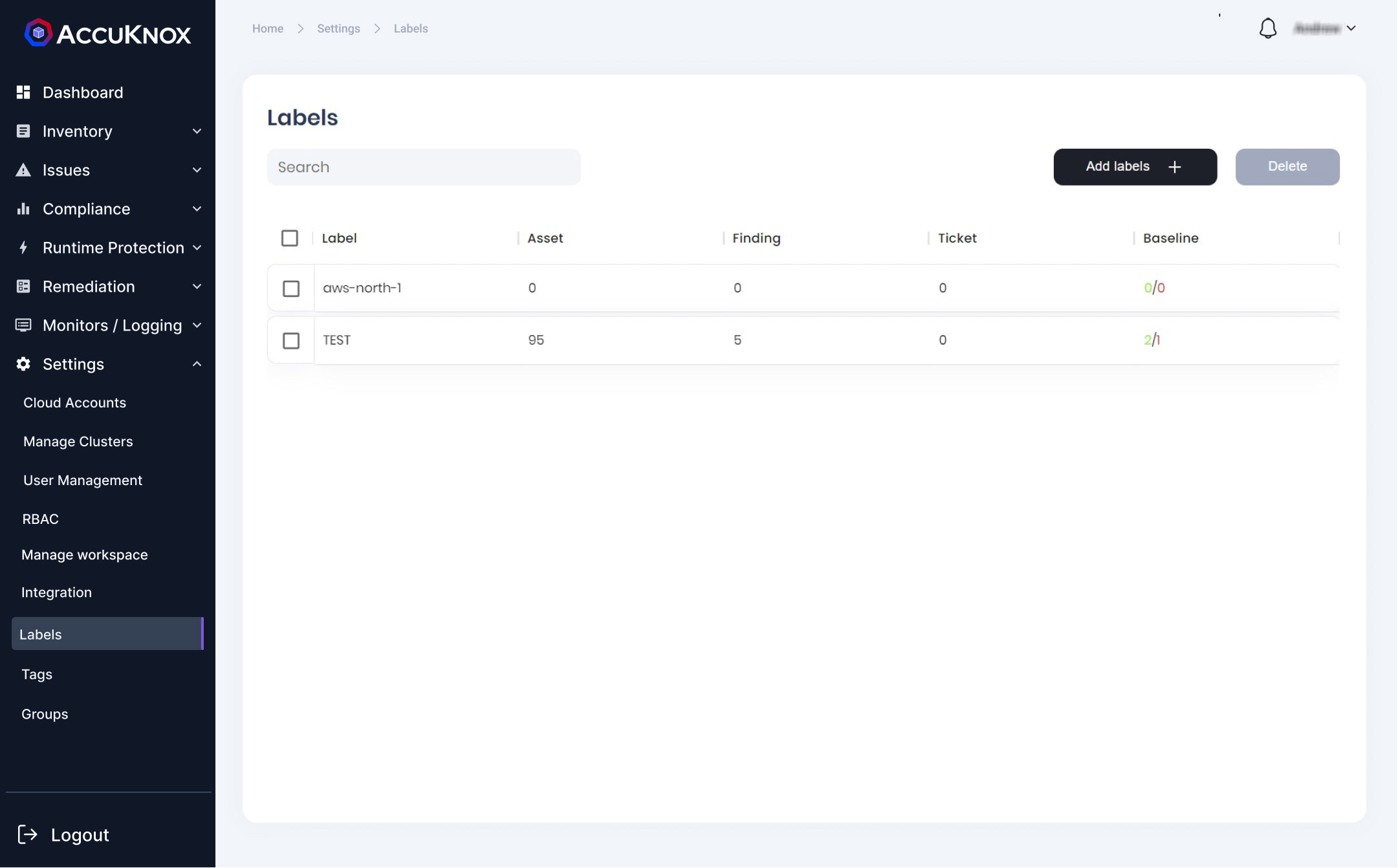Screen dimensions: 1398x868
Task: Open Manage workspace page
Action: pos(85,555)
